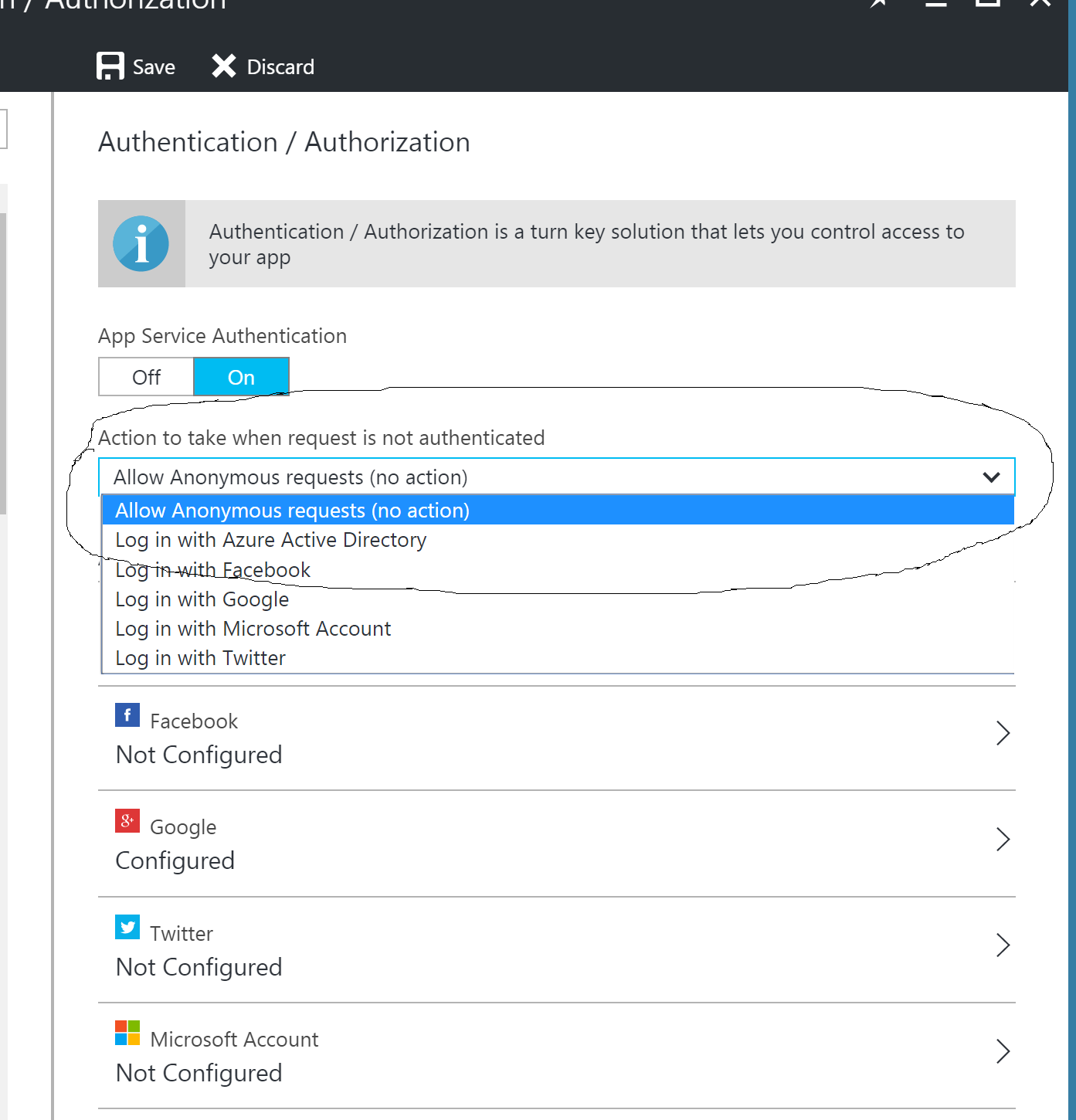Choose Log in with Twitter option
1076x1120 pixels.
558,658
